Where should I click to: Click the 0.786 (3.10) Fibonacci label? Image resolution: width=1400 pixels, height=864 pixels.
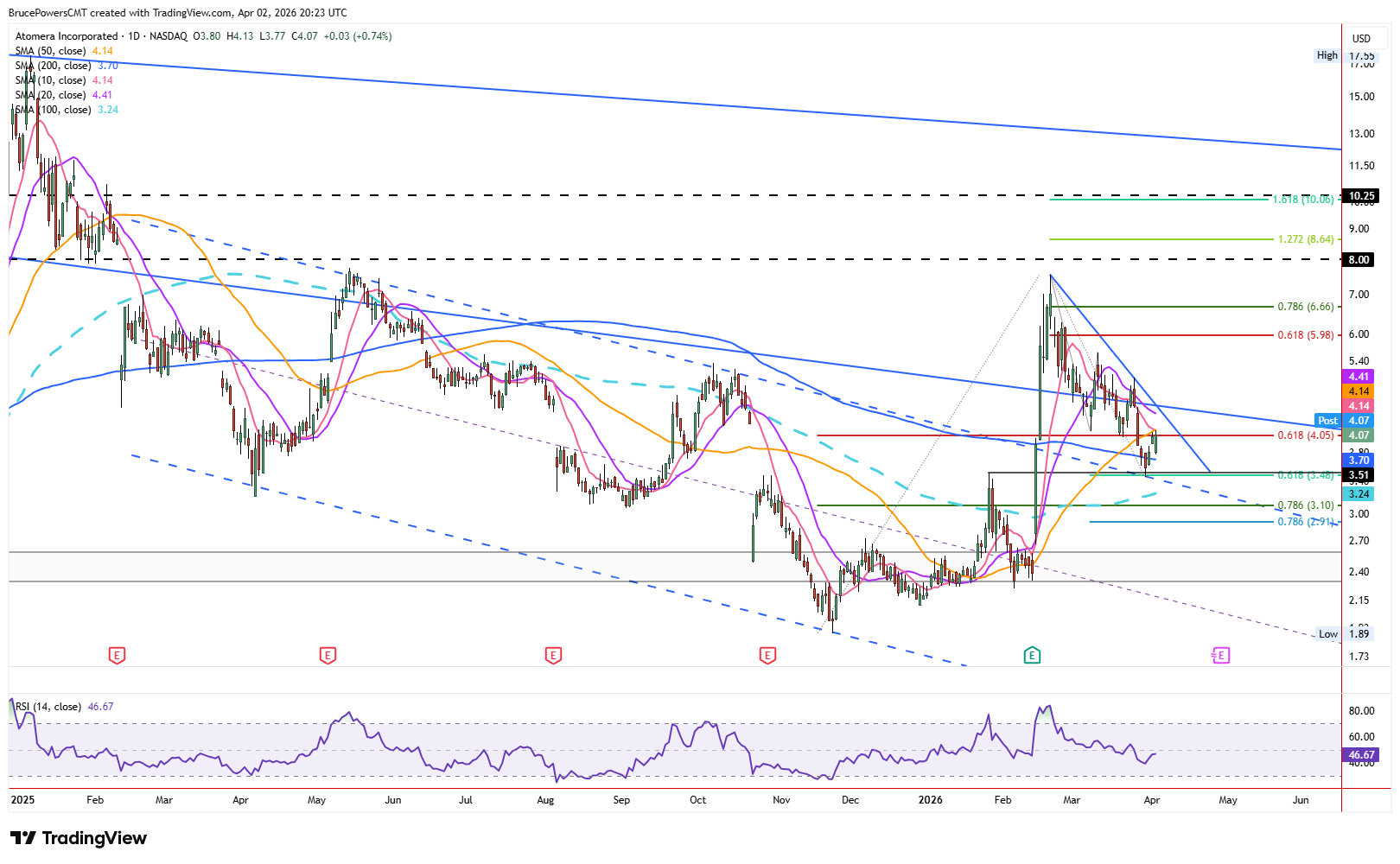(x=1307, y=505)
